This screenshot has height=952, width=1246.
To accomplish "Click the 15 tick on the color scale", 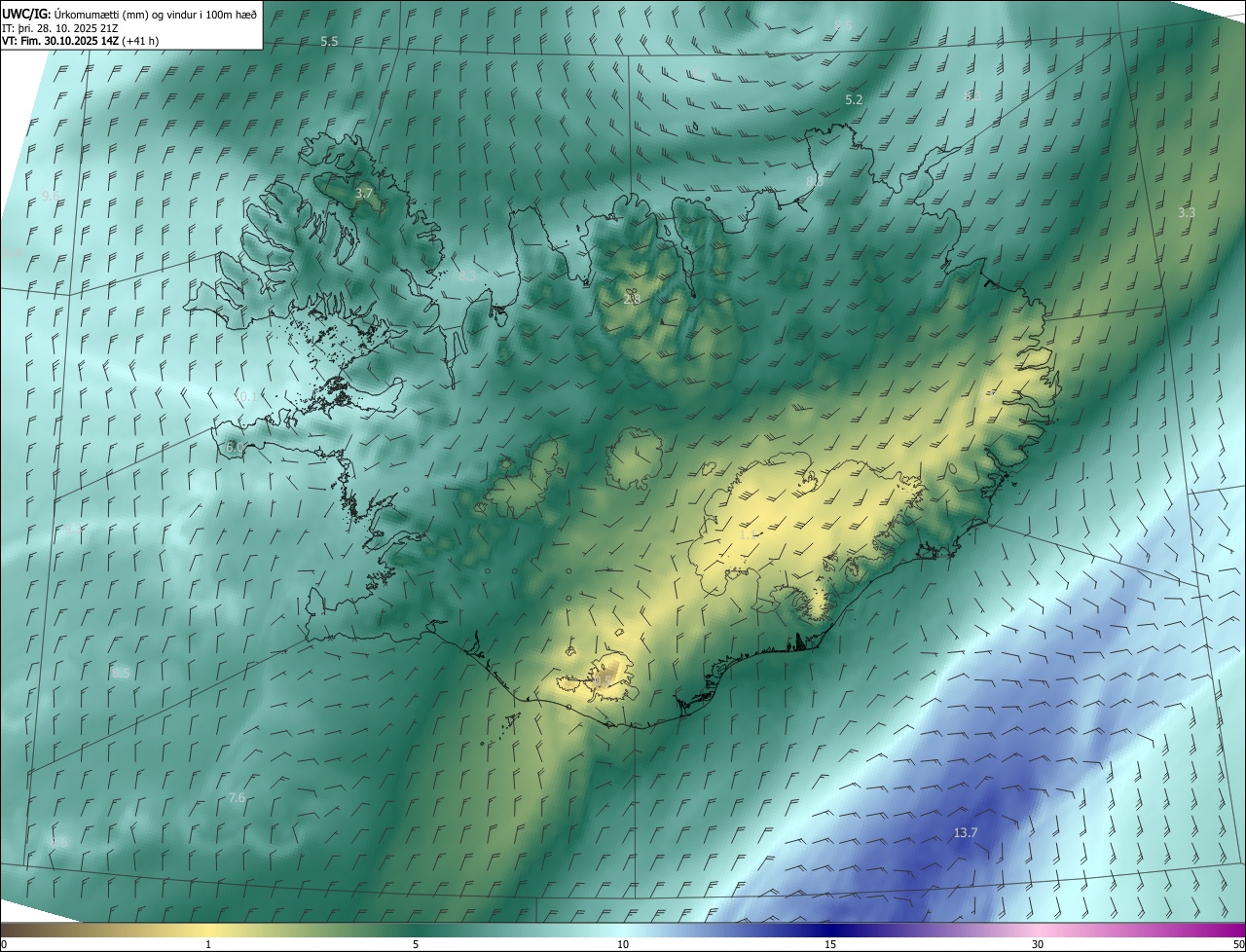I will (830, 944).
